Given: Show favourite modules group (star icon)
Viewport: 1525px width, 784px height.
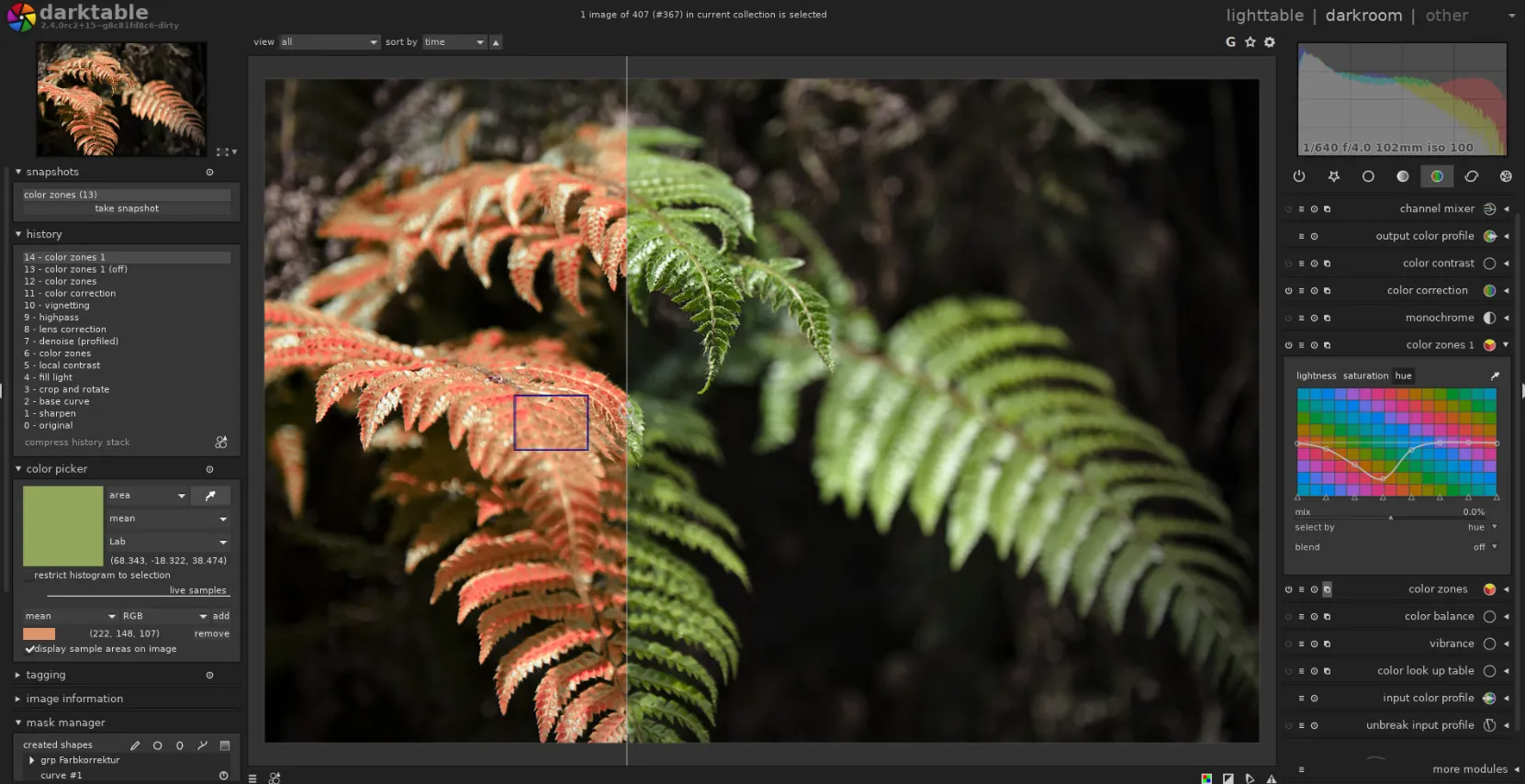Looking at the screenshot, I should (x=1333, y=176).
